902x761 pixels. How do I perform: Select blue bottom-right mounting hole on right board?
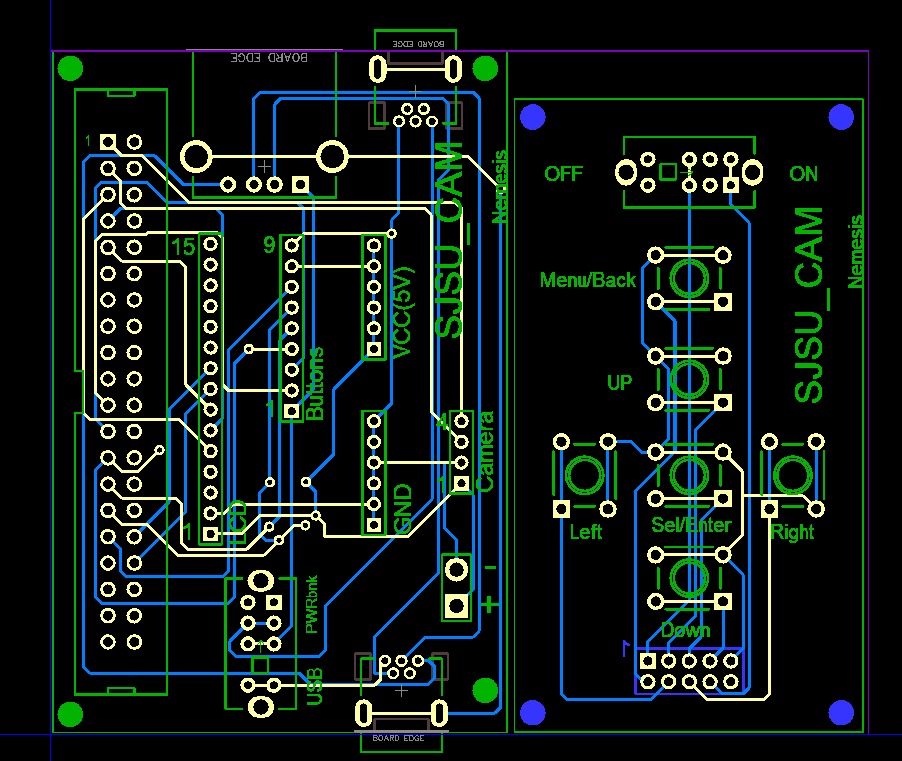(x=841, y=712)
